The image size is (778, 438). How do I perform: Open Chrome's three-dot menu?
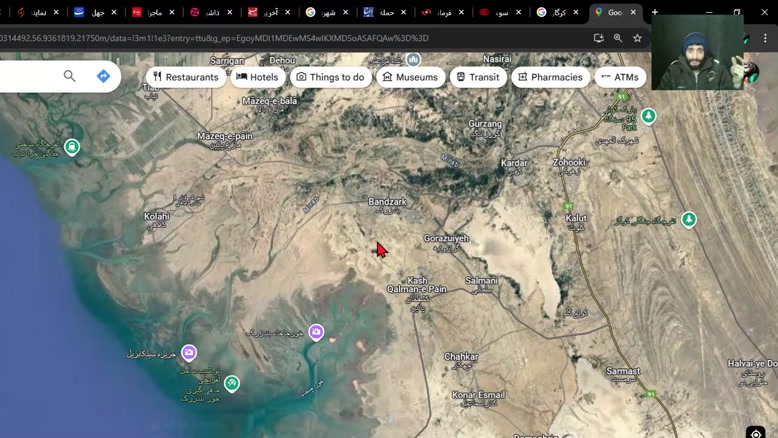(765, 39)
